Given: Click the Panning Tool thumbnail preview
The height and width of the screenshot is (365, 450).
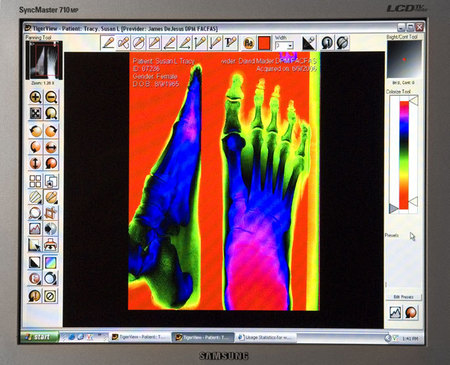Looking at the screenshot, I should 44,60.
